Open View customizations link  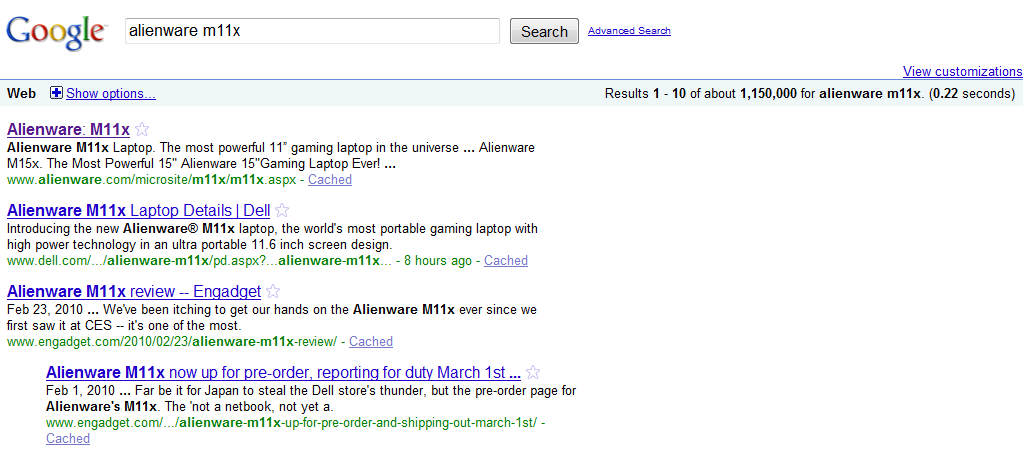(x=962, y=72)
